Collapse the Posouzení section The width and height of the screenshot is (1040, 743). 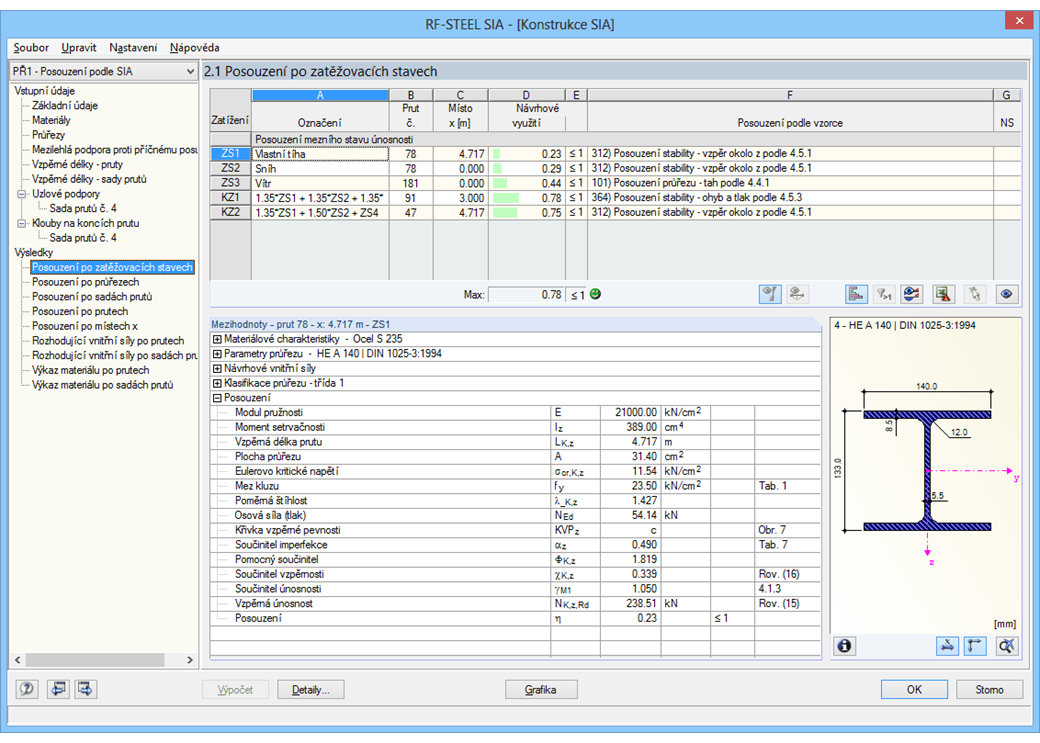coord(217,398)
